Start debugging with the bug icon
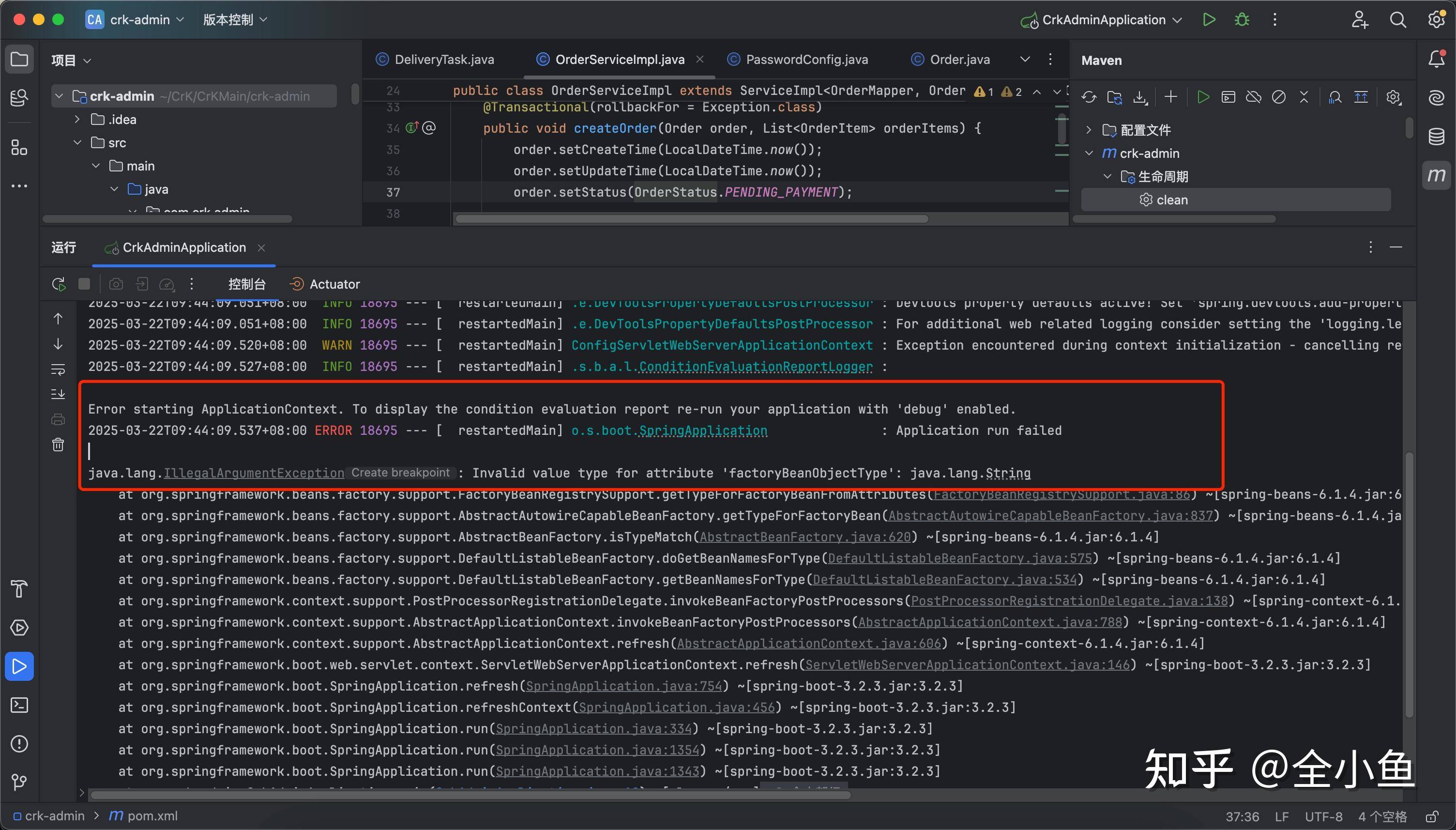The width and height of the screenshot is (1456, 830). coord(1242,20)
